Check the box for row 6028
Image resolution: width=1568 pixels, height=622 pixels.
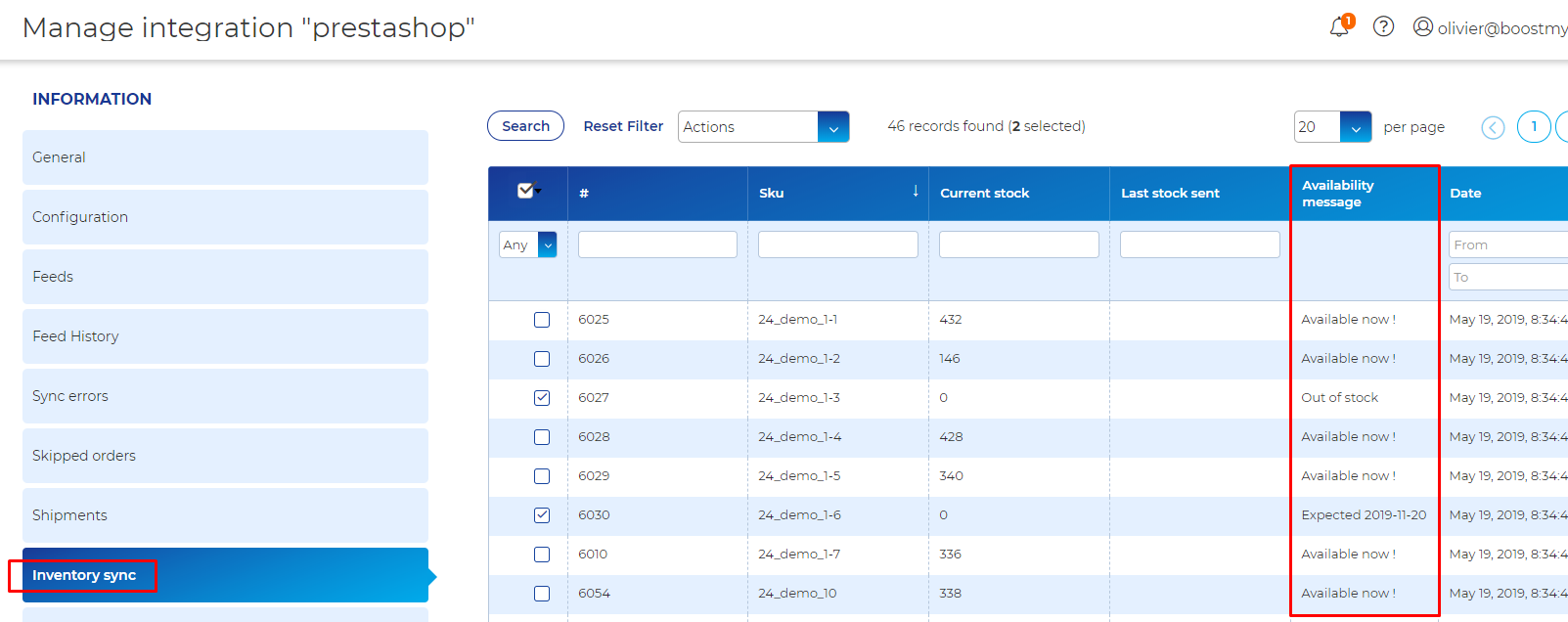click(542, 437)
